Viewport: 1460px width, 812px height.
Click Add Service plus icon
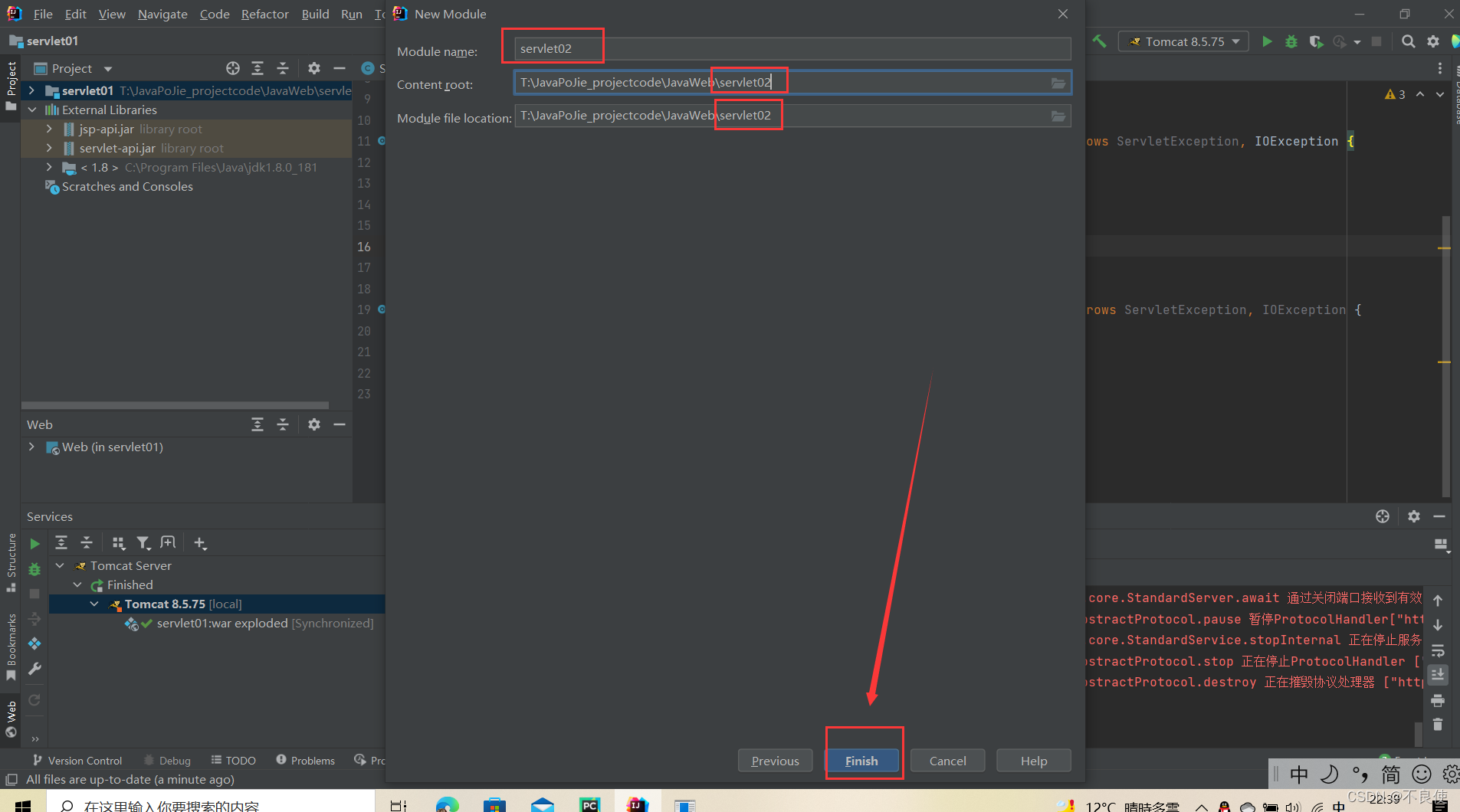pyautogui.click(x=200, y=543)
